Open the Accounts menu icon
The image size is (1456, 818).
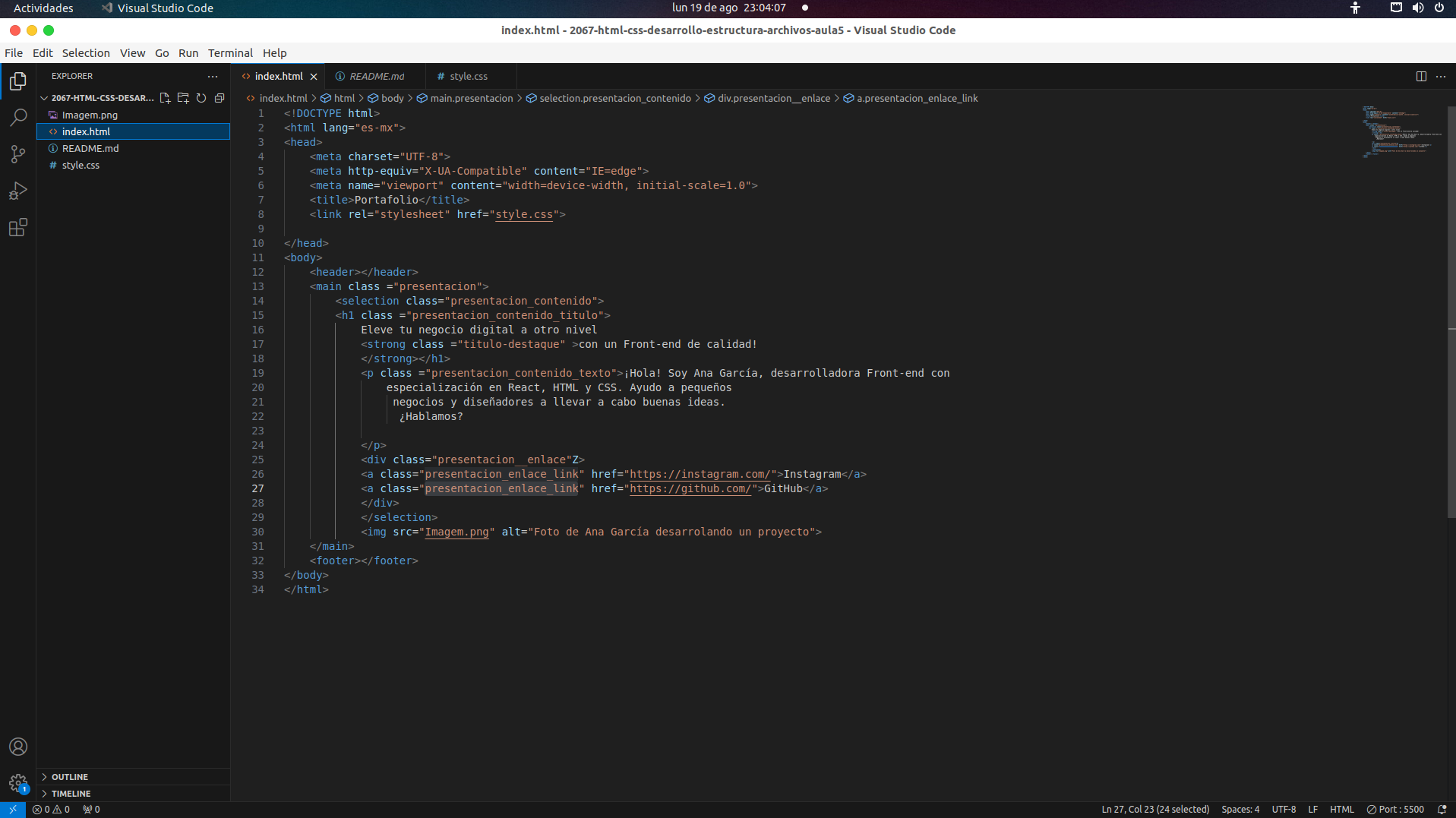pos(18,747)
